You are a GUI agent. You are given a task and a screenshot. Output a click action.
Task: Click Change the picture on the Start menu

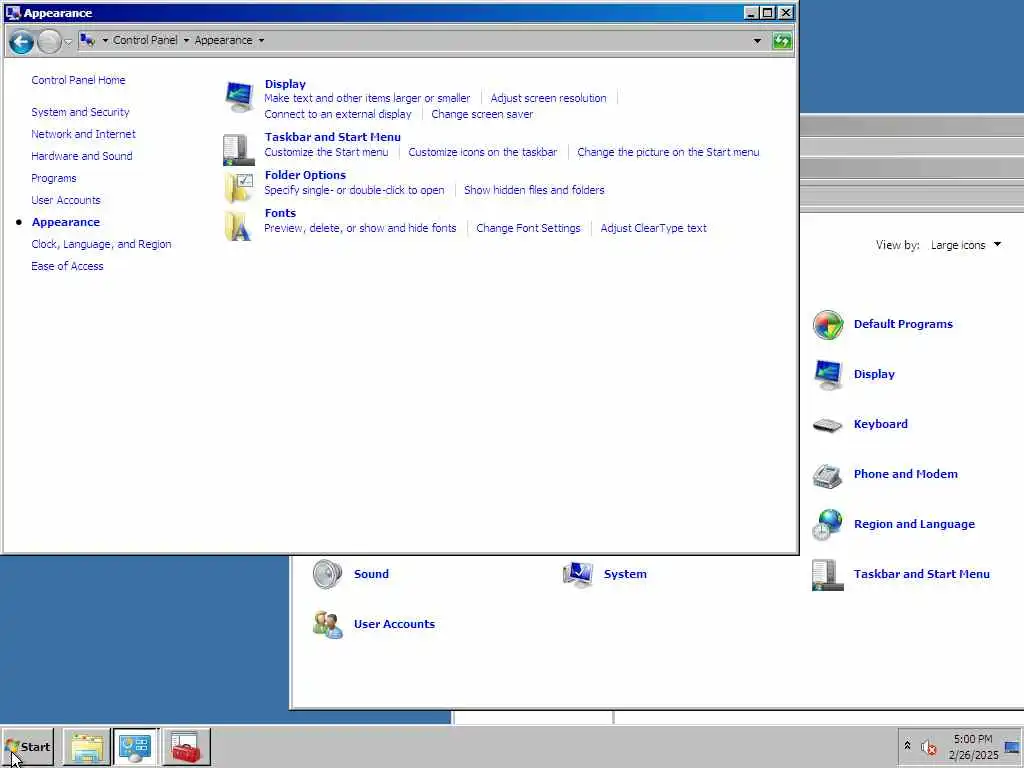point(668,152)
